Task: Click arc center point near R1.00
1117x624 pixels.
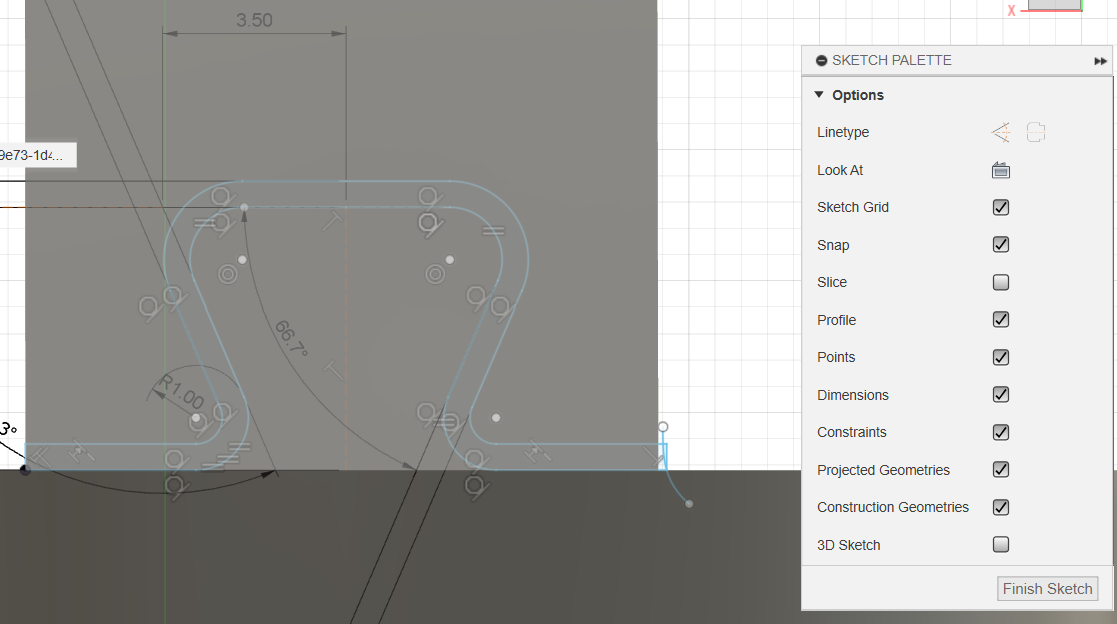Action: 196,419
